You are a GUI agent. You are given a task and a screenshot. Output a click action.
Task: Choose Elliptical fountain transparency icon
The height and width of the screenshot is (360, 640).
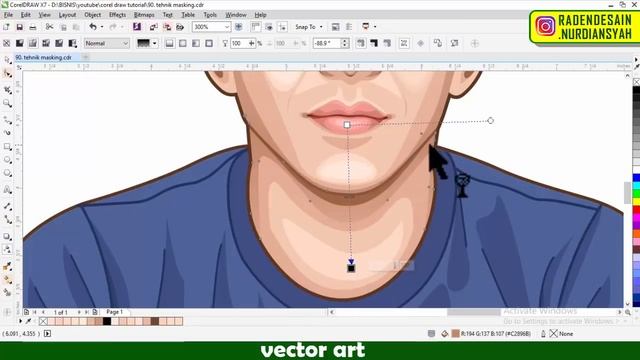(182, 43)
